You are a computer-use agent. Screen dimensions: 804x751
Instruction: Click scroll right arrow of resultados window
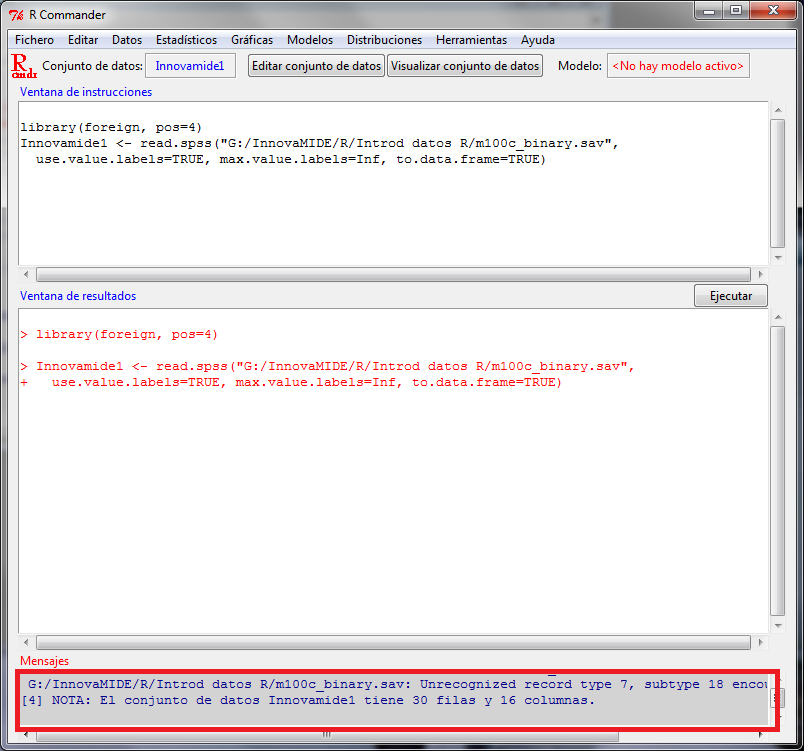(x=760, y=642)
